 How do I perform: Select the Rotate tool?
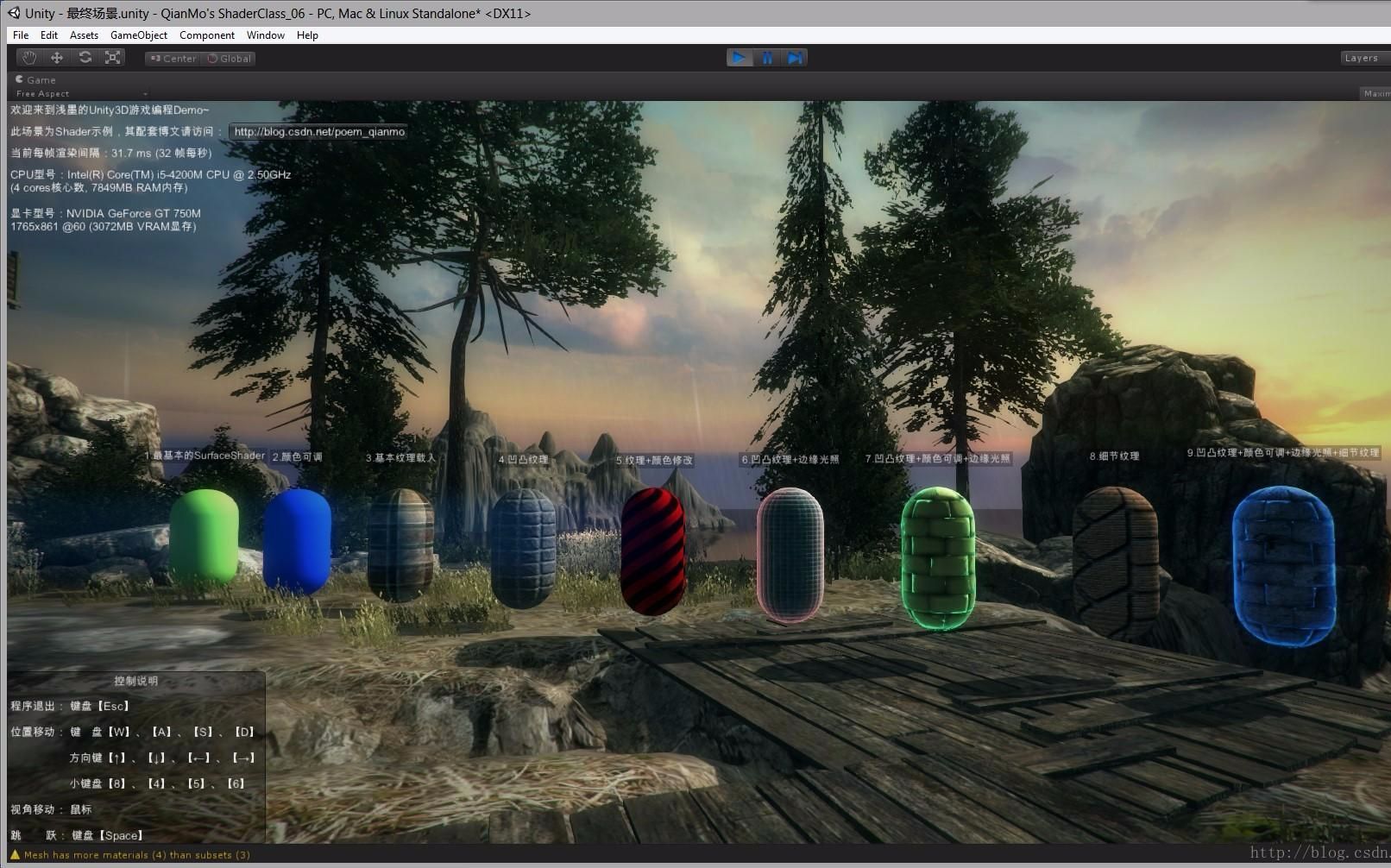[85, 57]
